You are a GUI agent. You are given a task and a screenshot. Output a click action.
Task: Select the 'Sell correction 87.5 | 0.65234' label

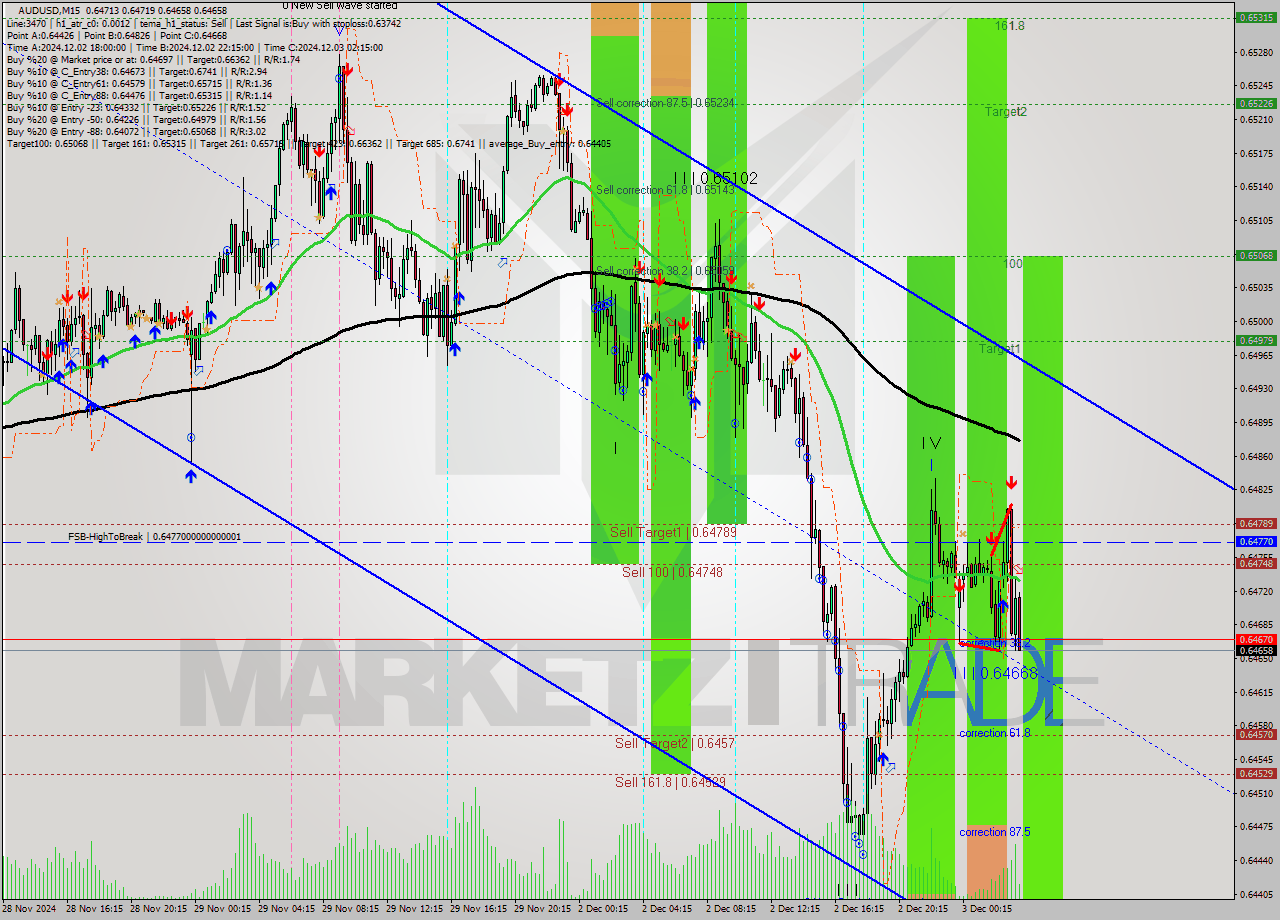click(x=665, y=103)
